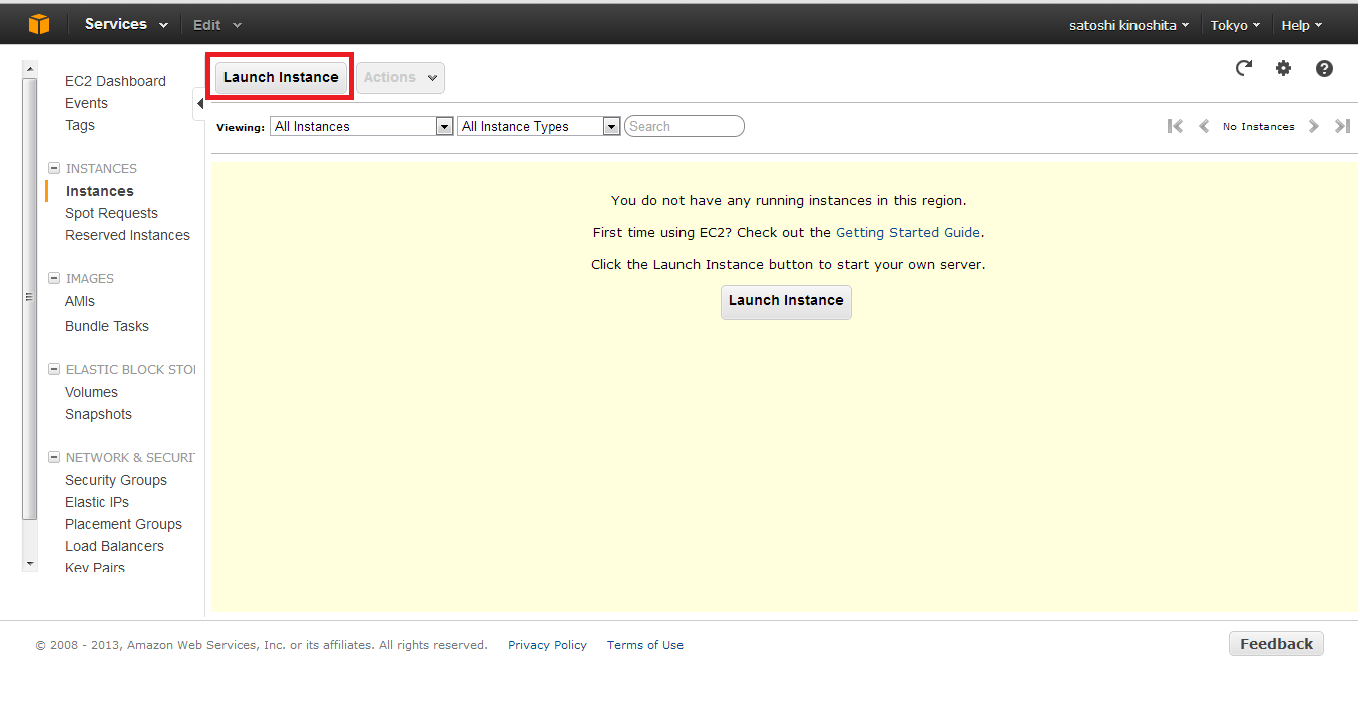The image size is (1360, 702).
Task: Click the sidebar scrollbar up arrow
Action: point(29,68)
